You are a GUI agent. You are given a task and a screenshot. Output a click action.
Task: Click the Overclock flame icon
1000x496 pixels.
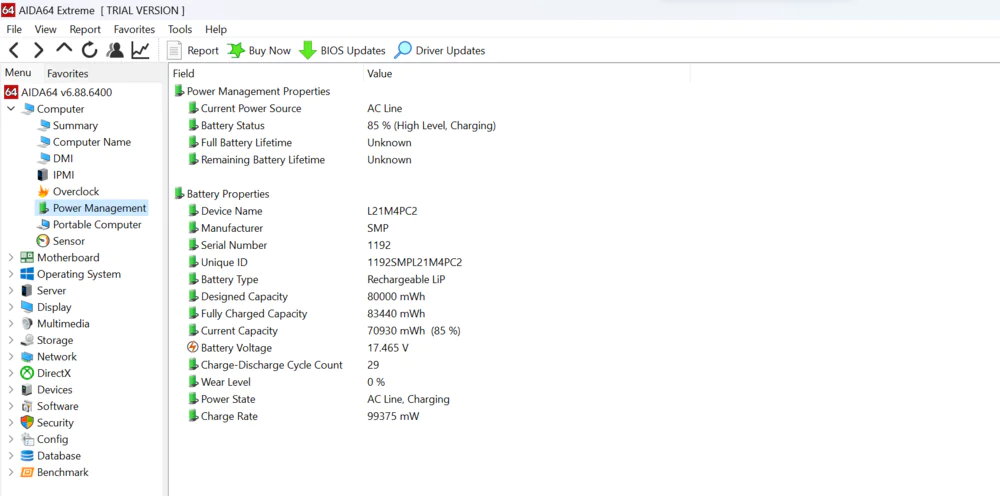coord(43,191)
